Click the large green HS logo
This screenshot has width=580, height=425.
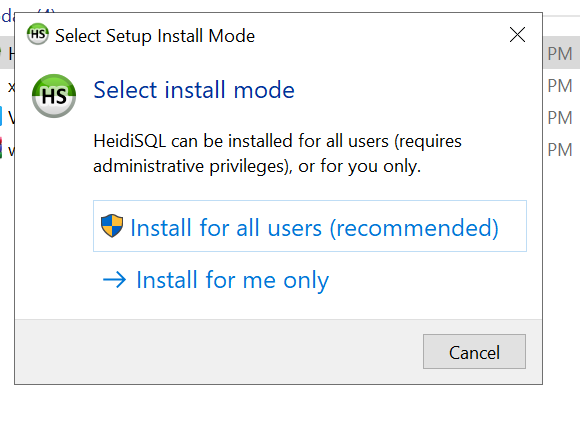tap(54, 96)
